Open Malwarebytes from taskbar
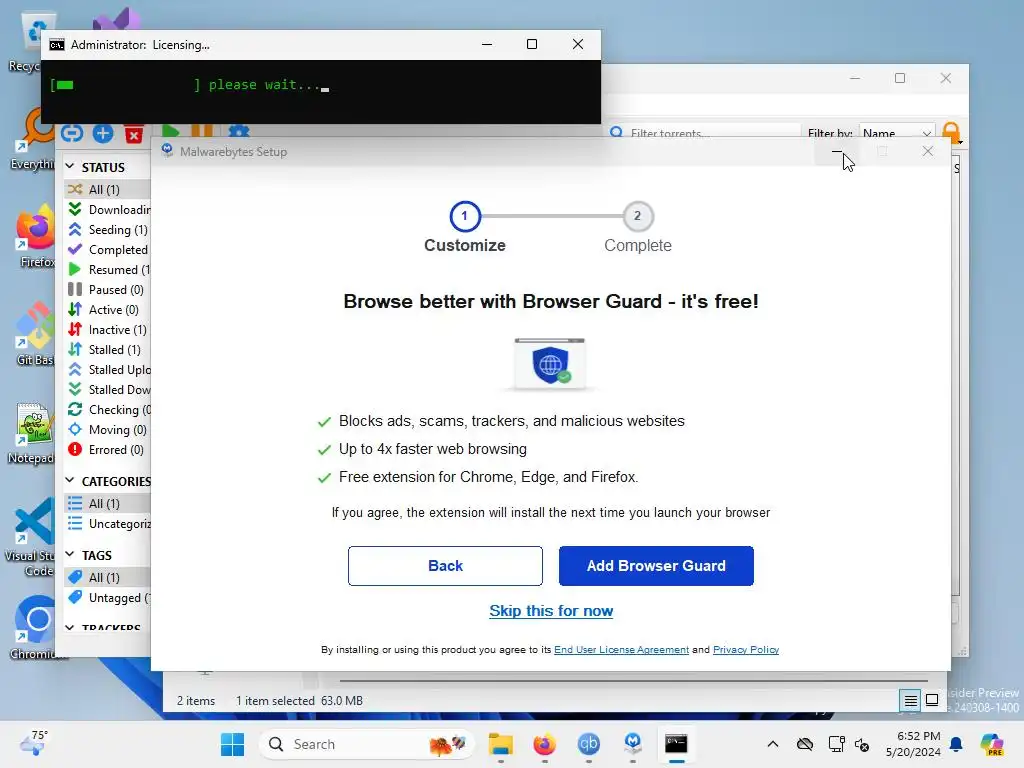 pyautogui.click(x=632, y=743)
